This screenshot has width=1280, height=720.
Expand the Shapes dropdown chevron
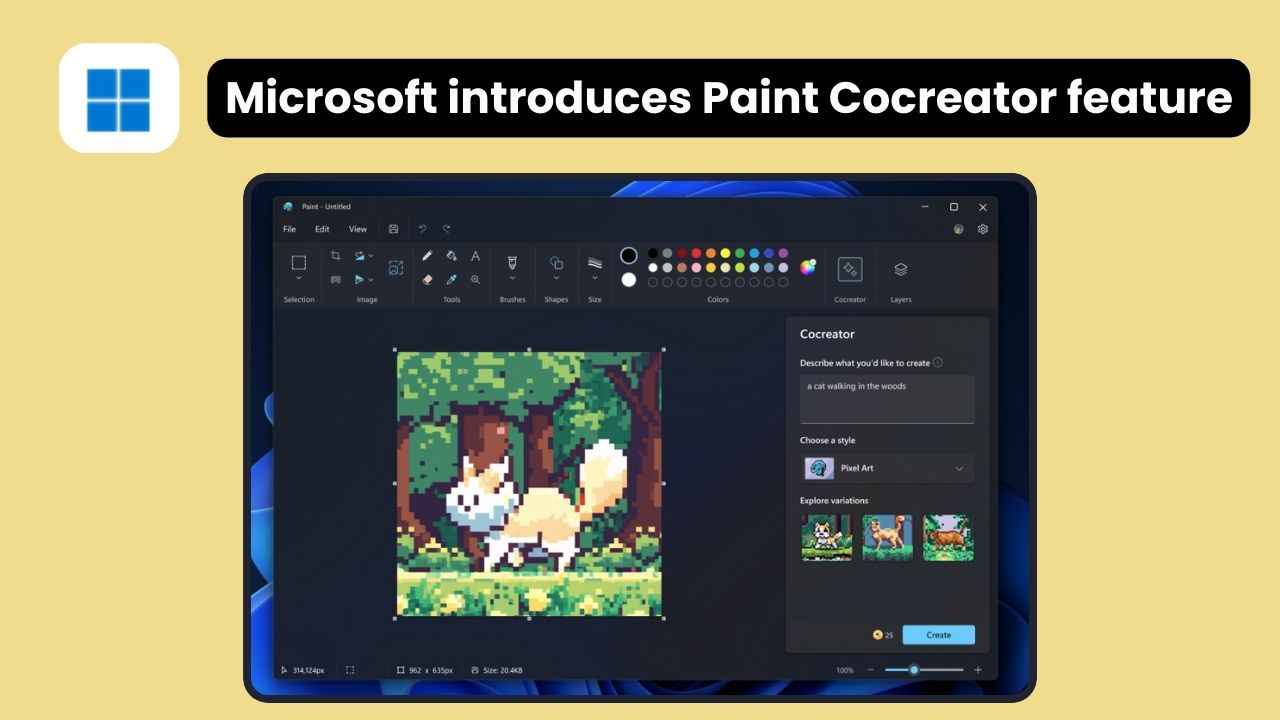(x=557, y=278)
